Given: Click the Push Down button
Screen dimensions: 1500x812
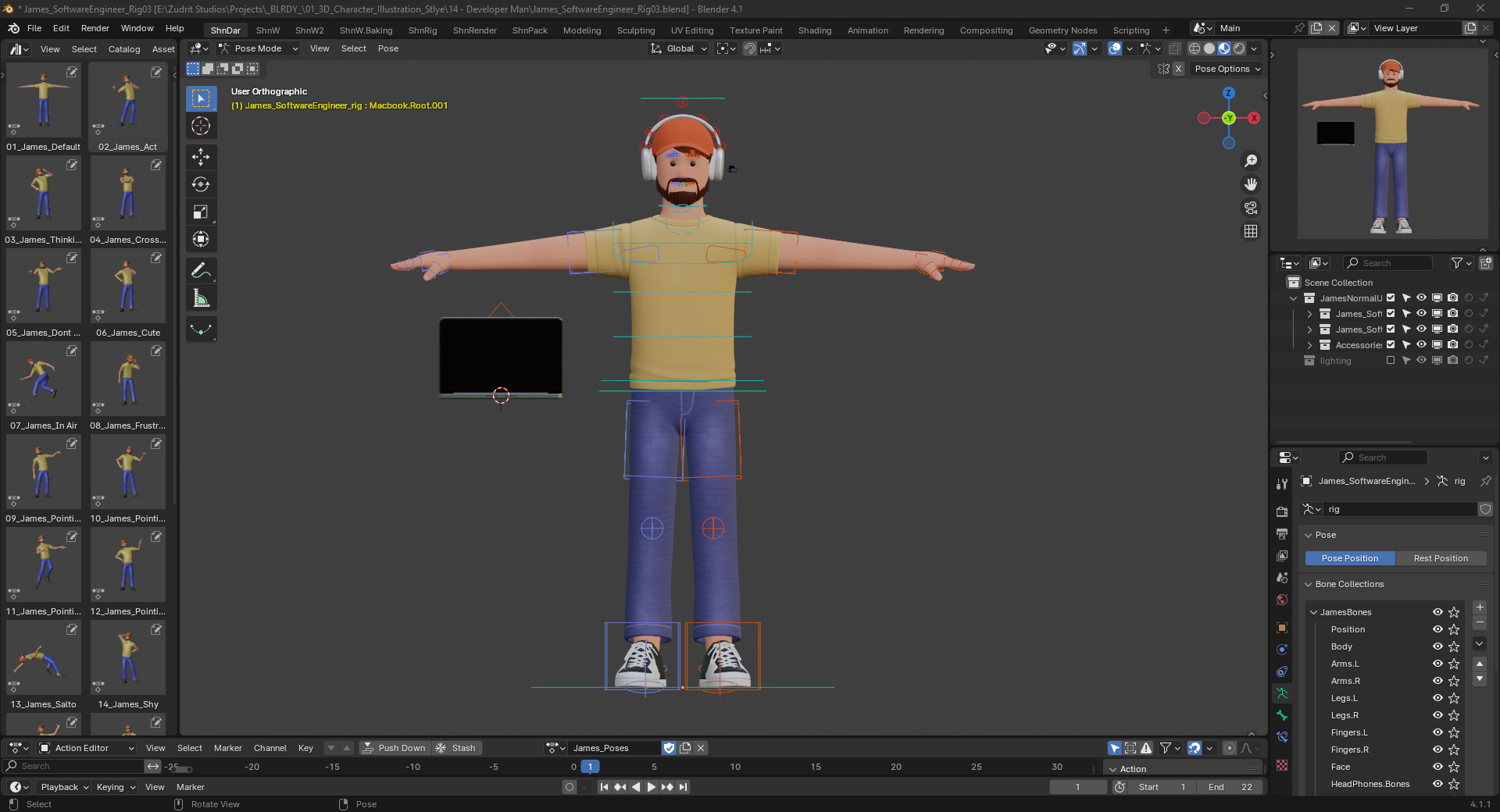Looking at the screenshot, I should click(x=395, y=748).
